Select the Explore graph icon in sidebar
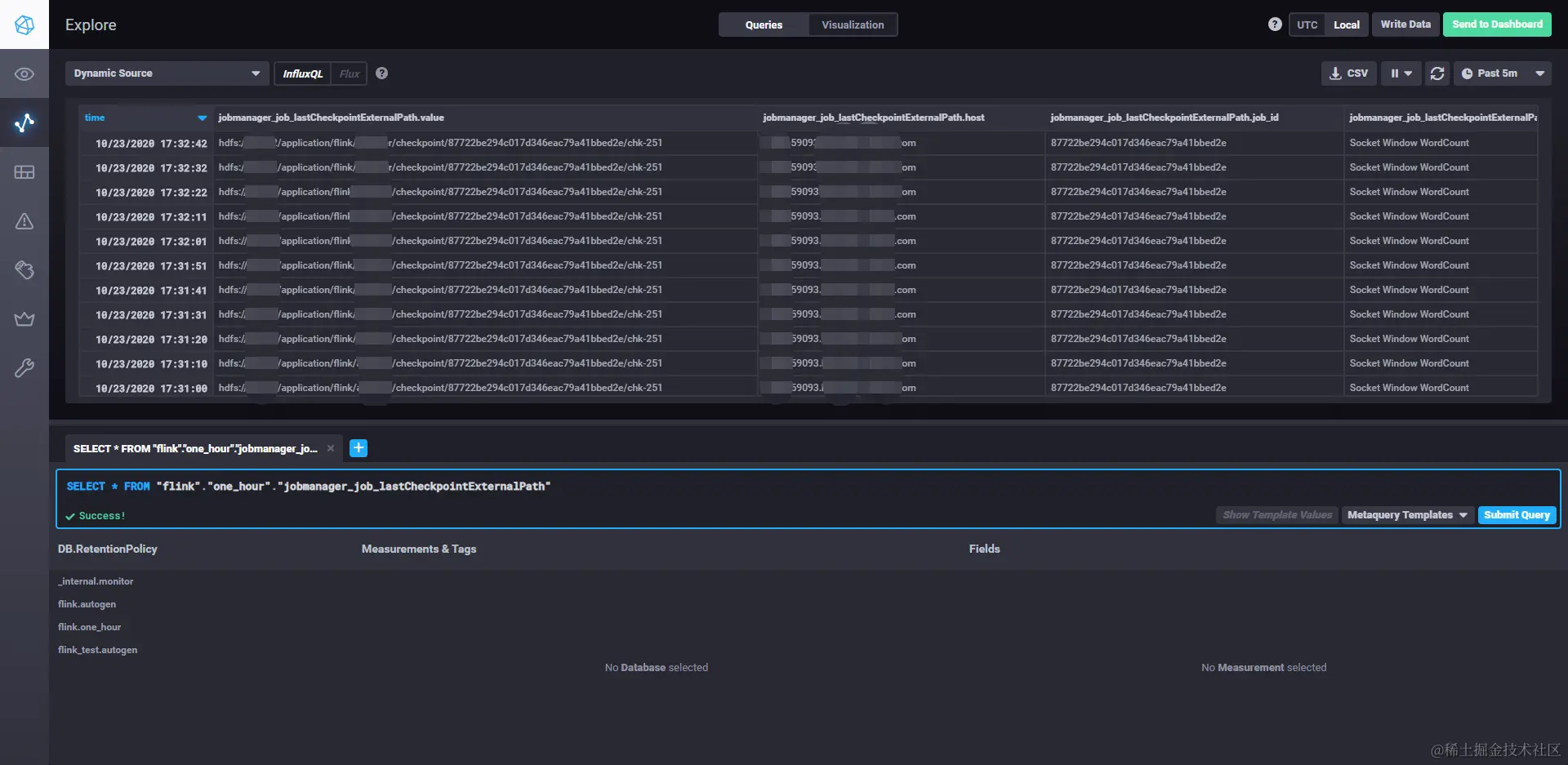The width and height of the screenshot is (1568, 765). tap(24, 123)
